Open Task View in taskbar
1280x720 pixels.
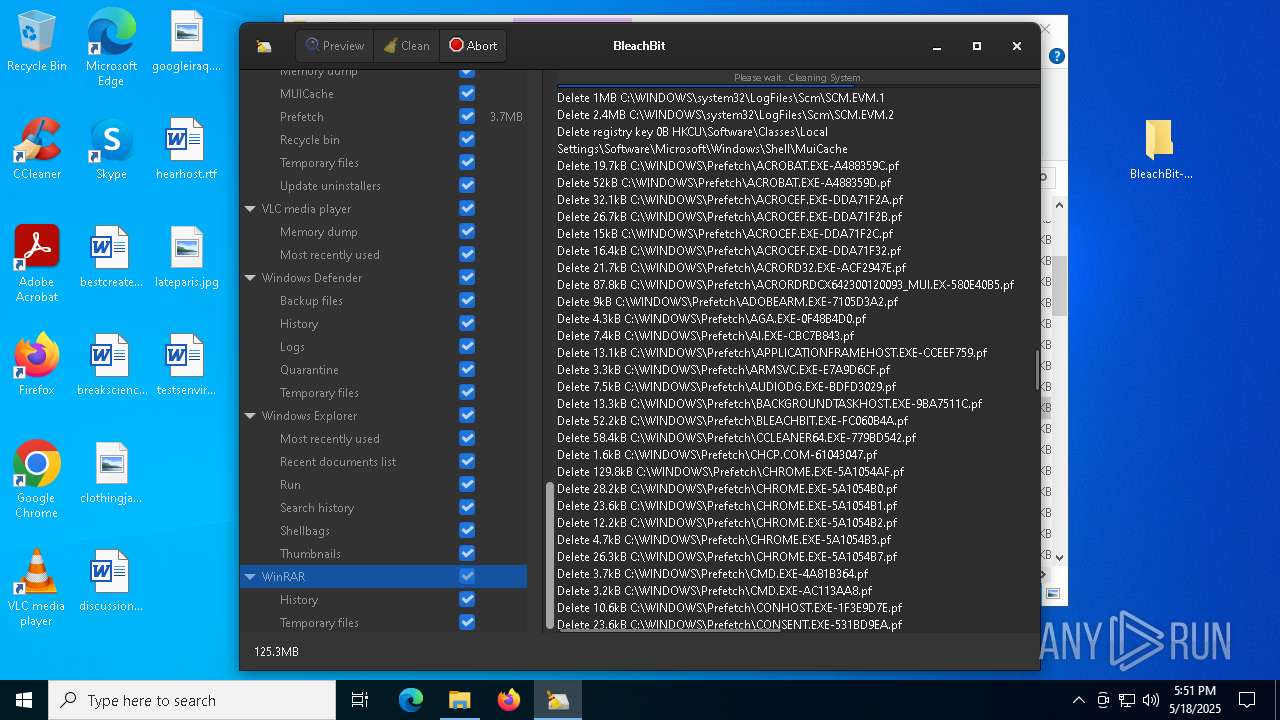click(360, 700)
